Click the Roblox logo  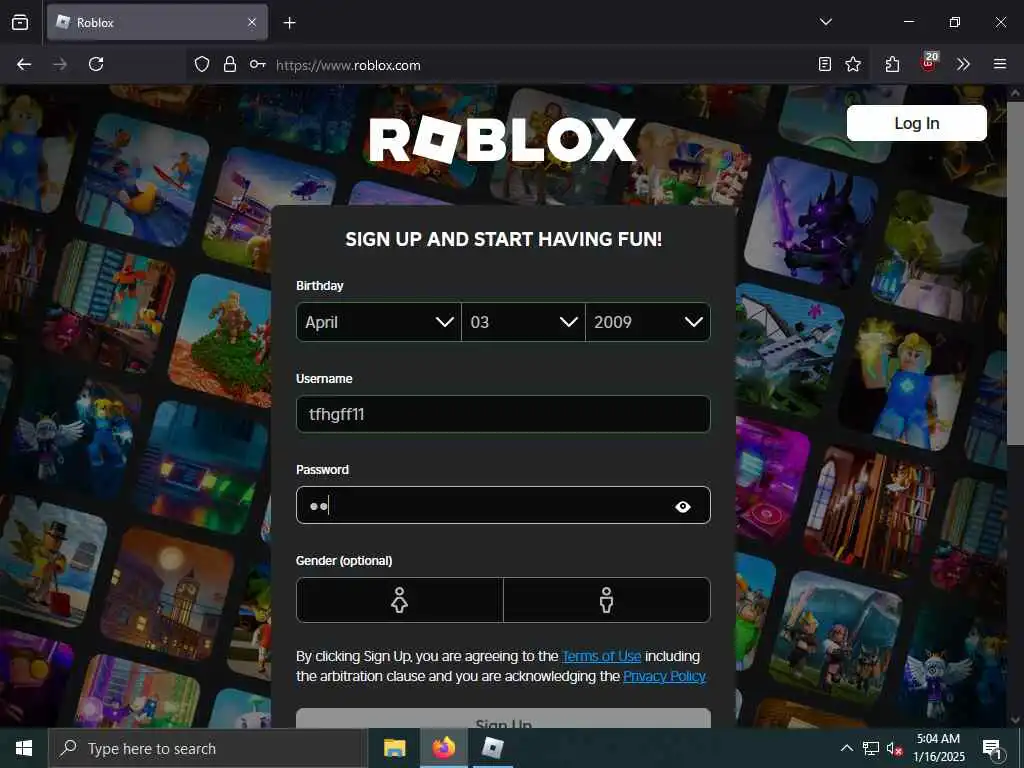coord(502,139)
